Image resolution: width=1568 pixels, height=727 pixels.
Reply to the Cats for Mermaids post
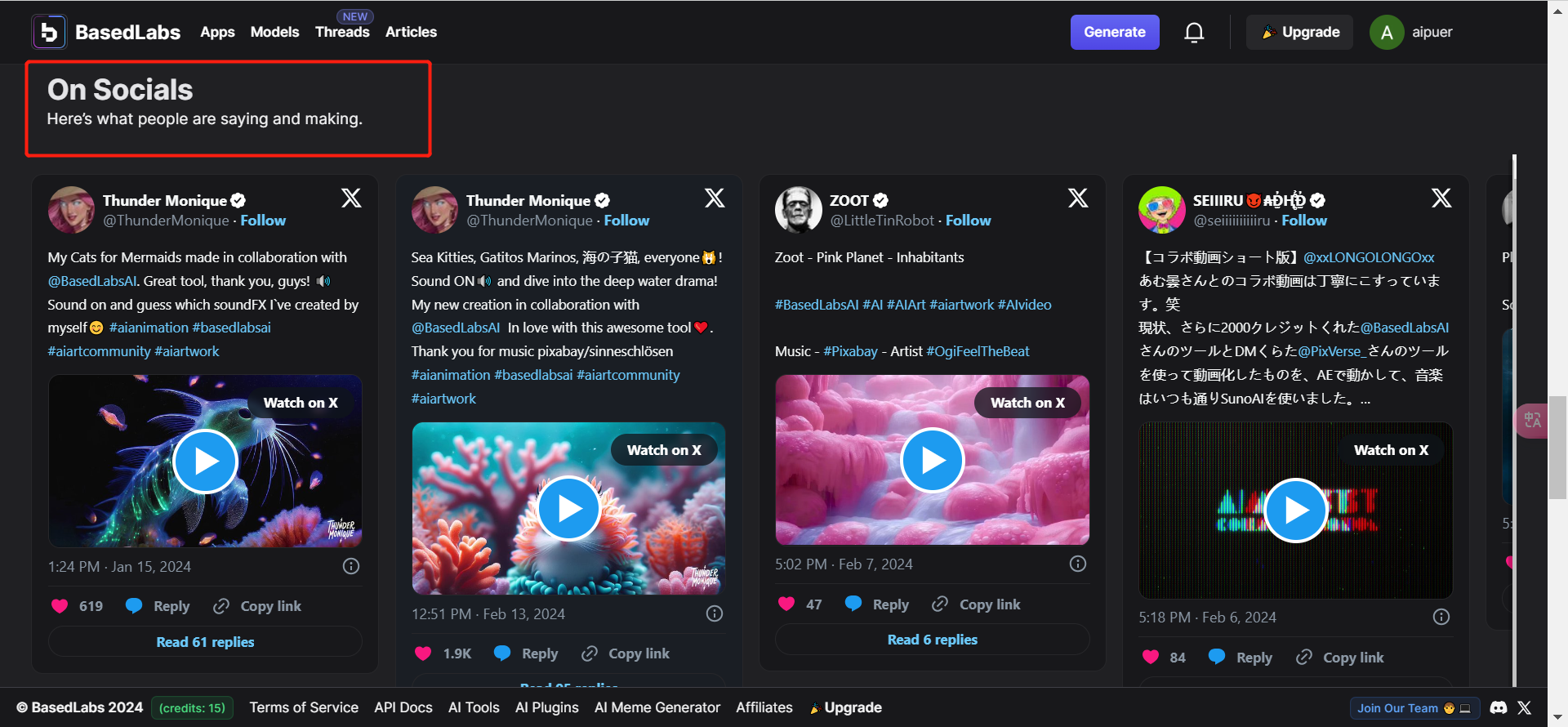click(158, 606)
